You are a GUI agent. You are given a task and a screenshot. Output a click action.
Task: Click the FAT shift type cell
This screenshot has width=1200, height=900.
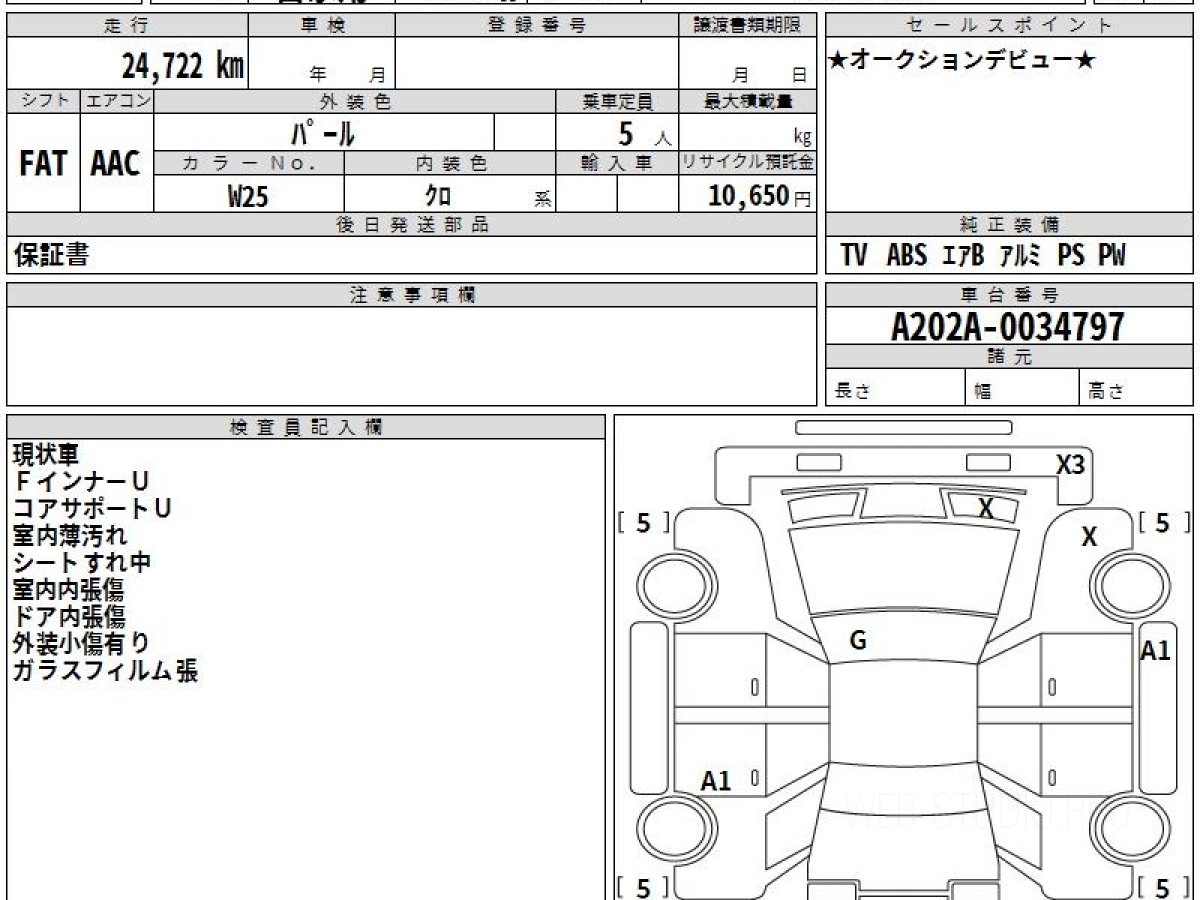tap(43, 163)
